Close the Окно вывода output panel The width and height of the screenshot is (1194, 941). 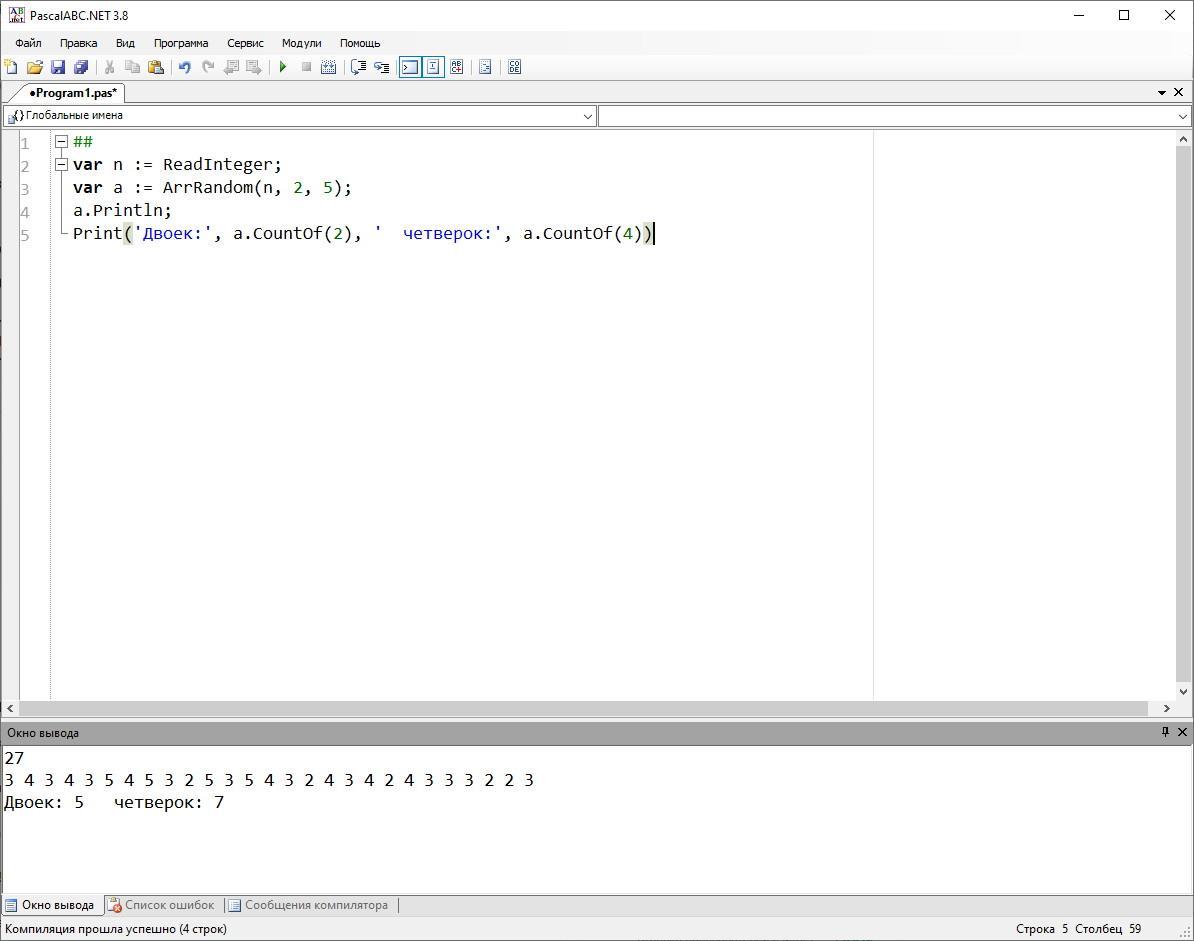1182,732
